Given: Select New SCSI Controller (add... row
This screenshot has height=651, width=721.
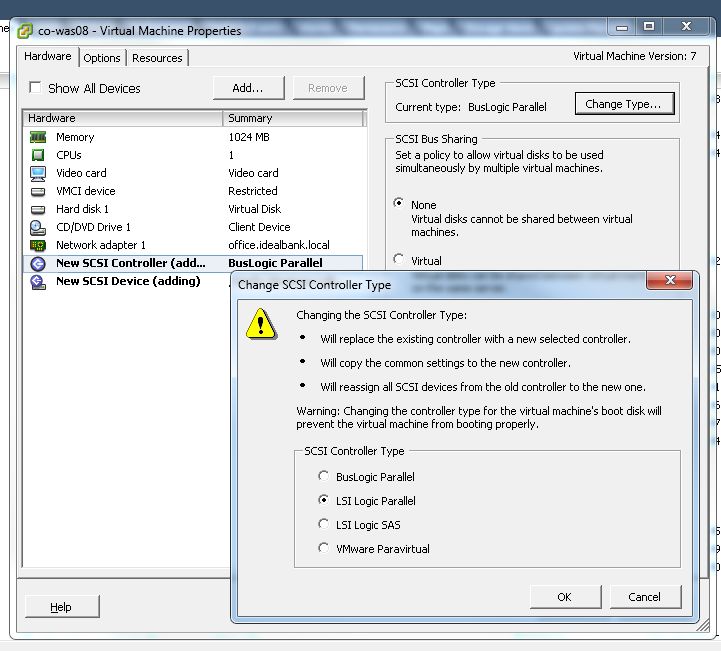Looking at the screenshot, I should coord(193,263).
